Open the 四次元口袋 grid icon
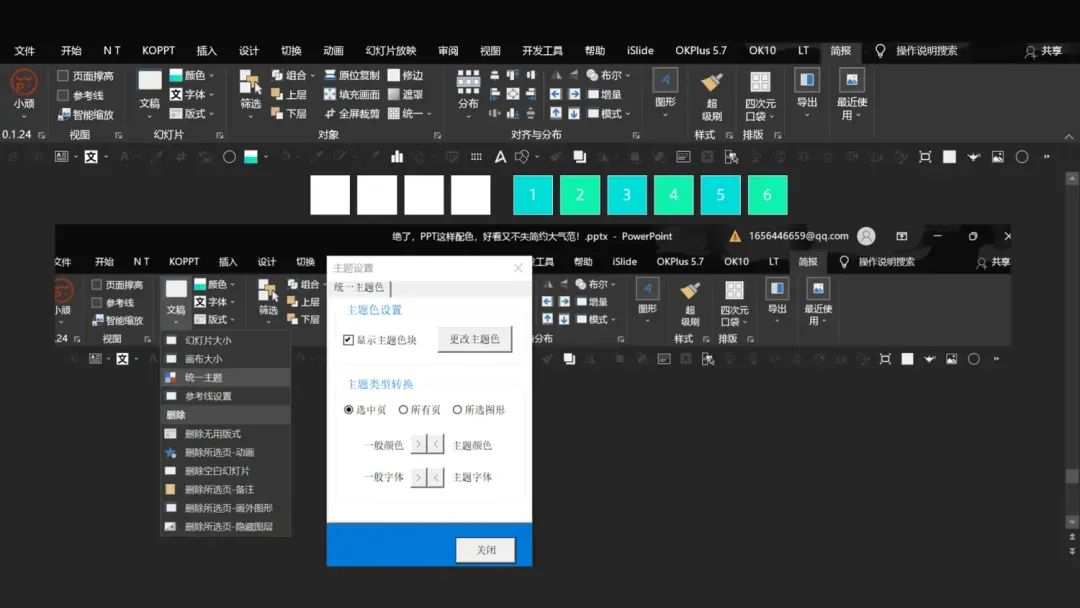1080x608 pixels. coord(760,82)
